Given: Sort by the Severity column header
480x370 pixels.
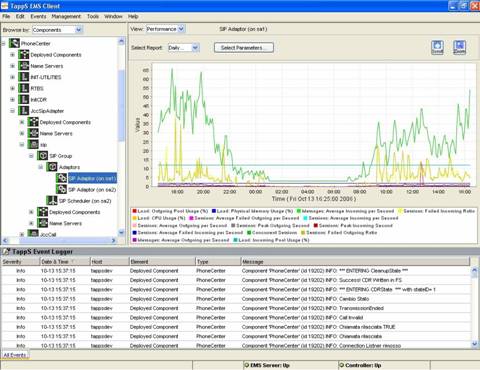Looking at the screenshot, I should (20, 262).
